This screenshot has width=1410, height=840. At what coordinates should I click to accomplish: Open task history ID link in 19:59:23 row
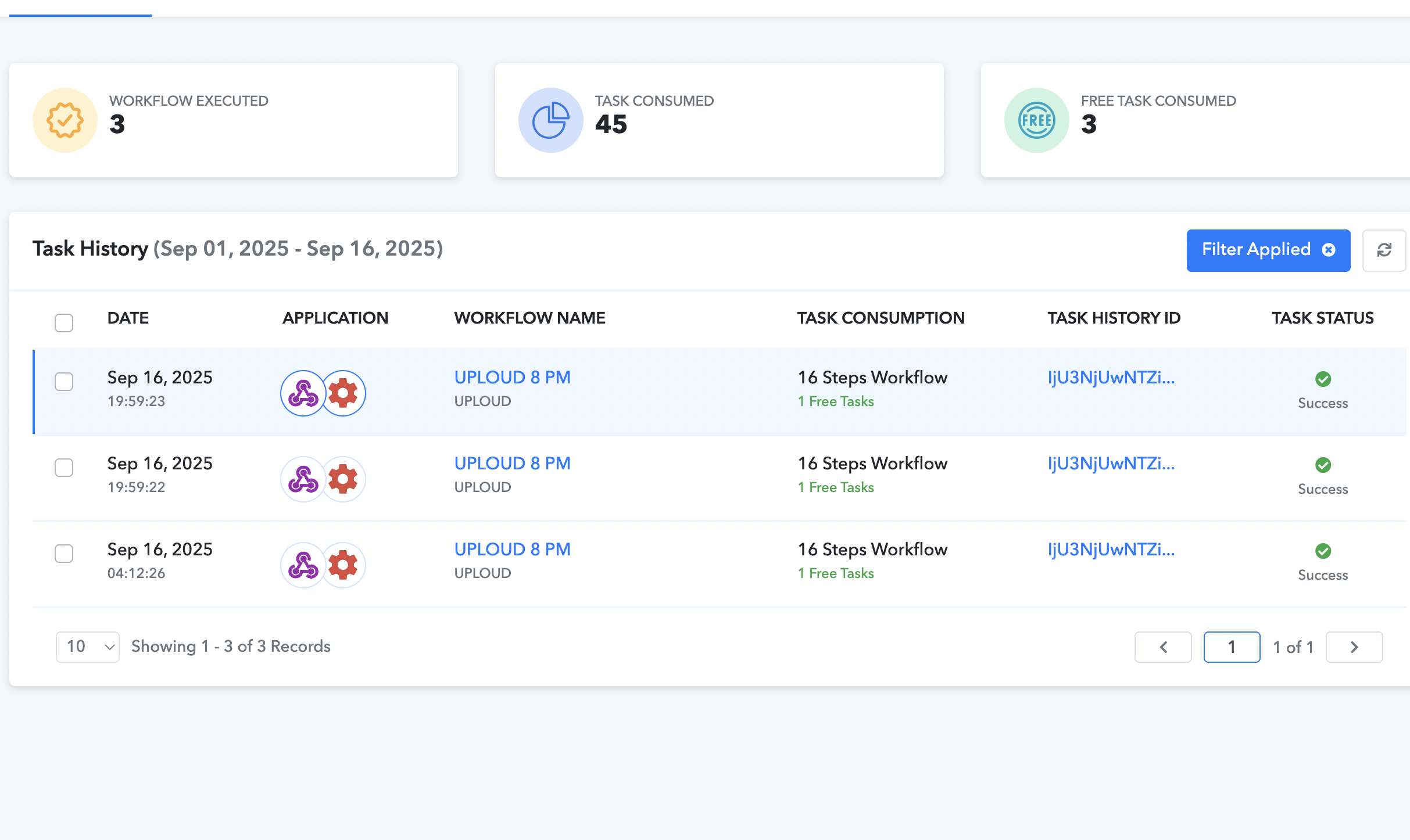1111,378
